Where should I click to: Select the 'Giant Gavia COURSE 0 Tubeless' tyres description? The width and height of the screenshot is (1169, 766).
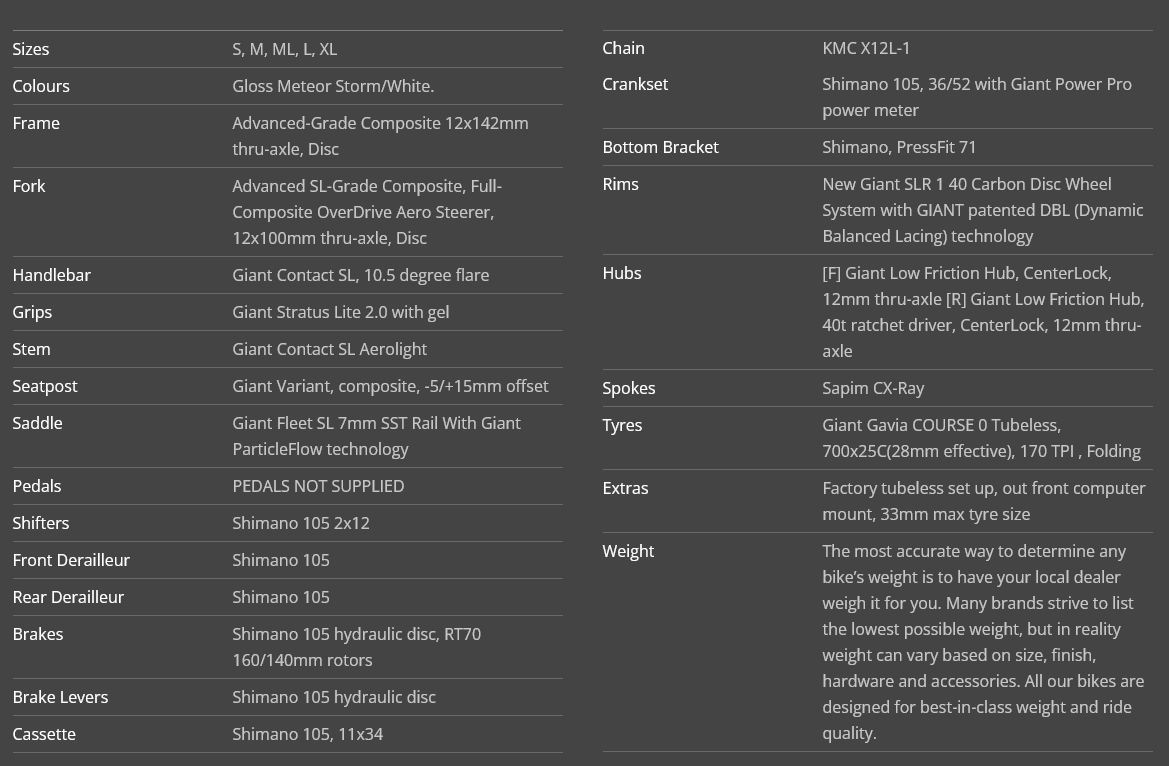point(981,439)
